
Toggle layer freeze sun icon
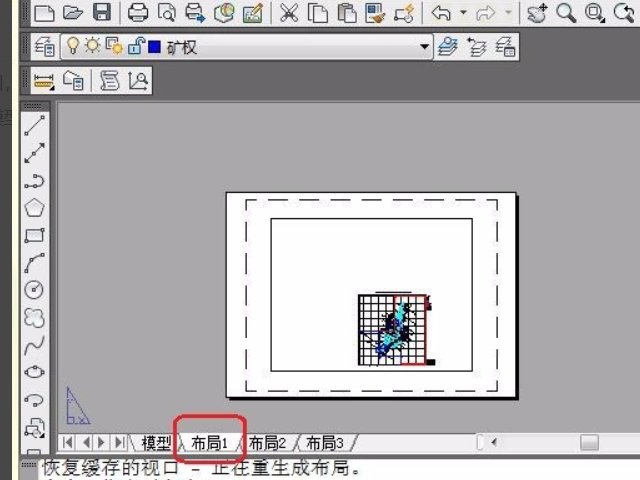(91, 47)
